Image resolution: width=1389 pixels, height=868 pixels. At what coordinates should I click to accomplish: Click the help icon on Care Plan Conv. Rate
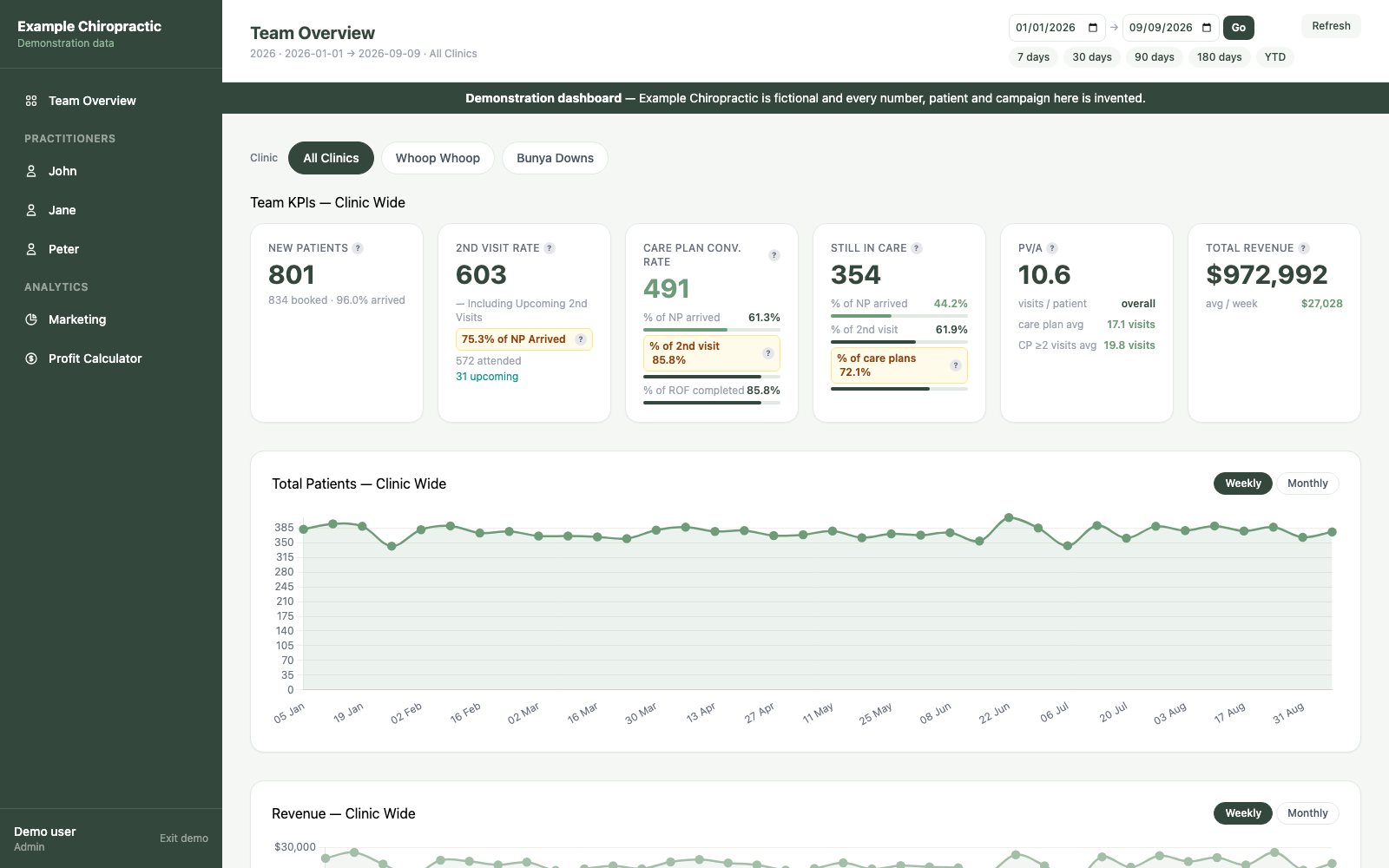click(x=774, y=255)
